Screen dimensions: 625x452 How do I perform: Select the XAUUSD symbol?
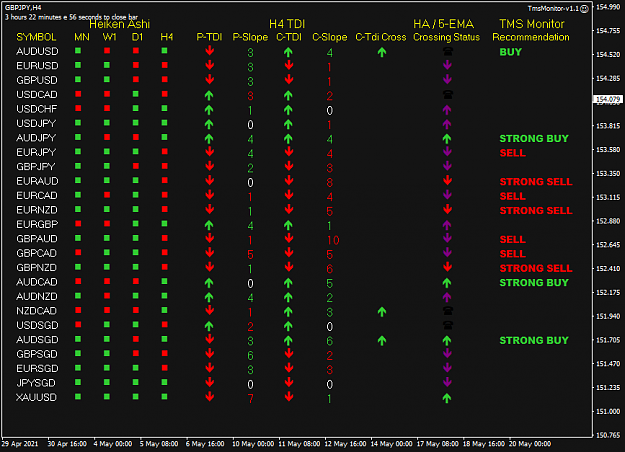pyautogui.click(x=36, y=397)
